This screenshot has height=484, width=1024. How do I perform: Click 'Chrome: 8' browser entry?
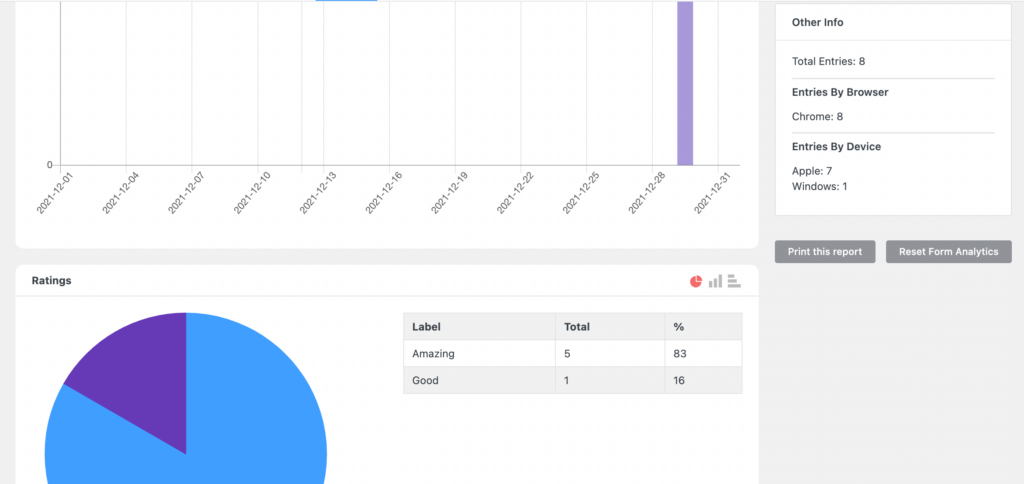(817, 117)
